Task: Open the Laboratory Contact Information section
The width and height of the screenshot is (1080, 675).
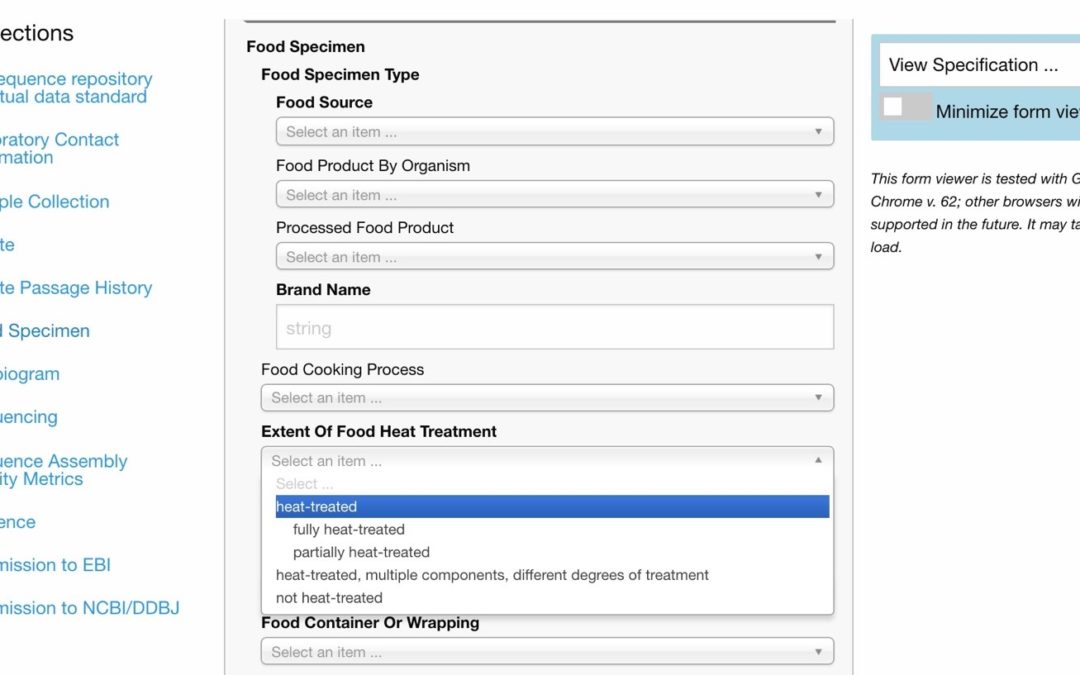Action: click(x=59, y=148)
